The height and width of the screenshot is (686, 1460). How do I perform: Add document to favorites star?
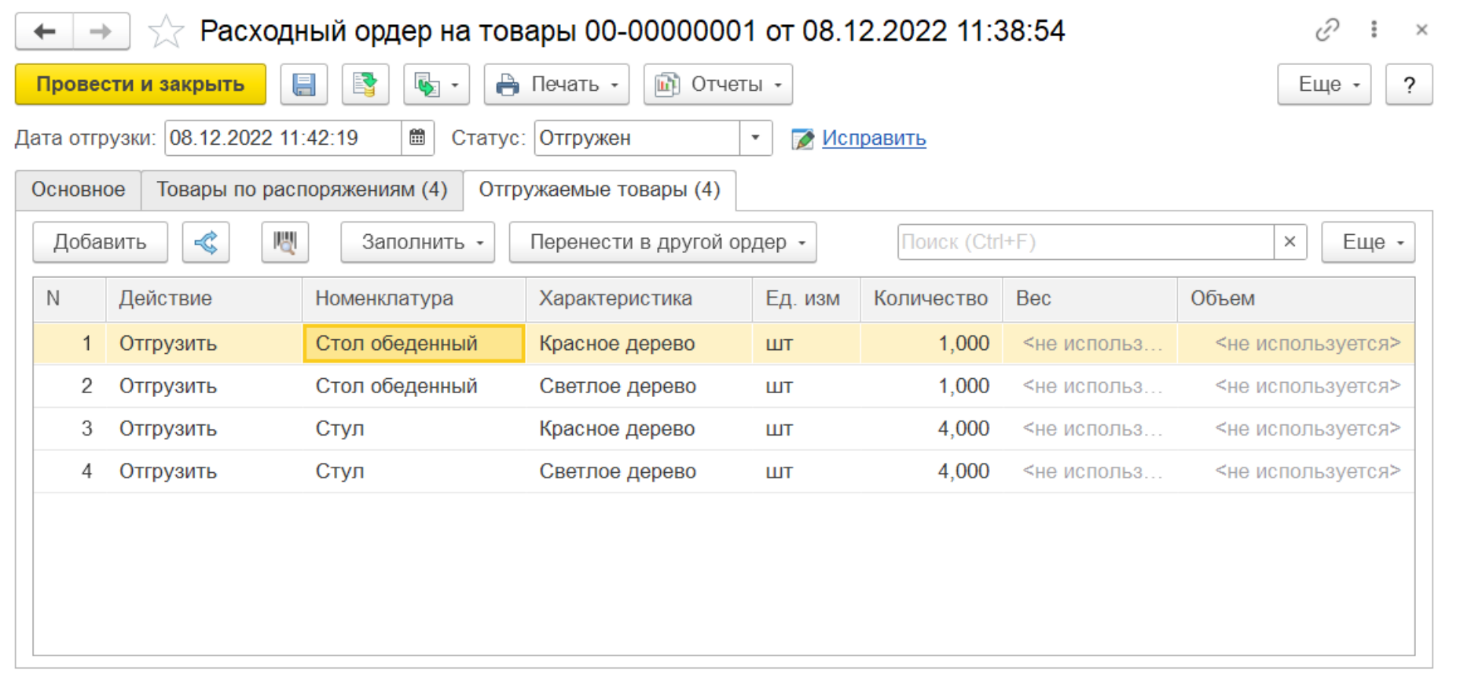pyautogui.click(x=166, y=32)
